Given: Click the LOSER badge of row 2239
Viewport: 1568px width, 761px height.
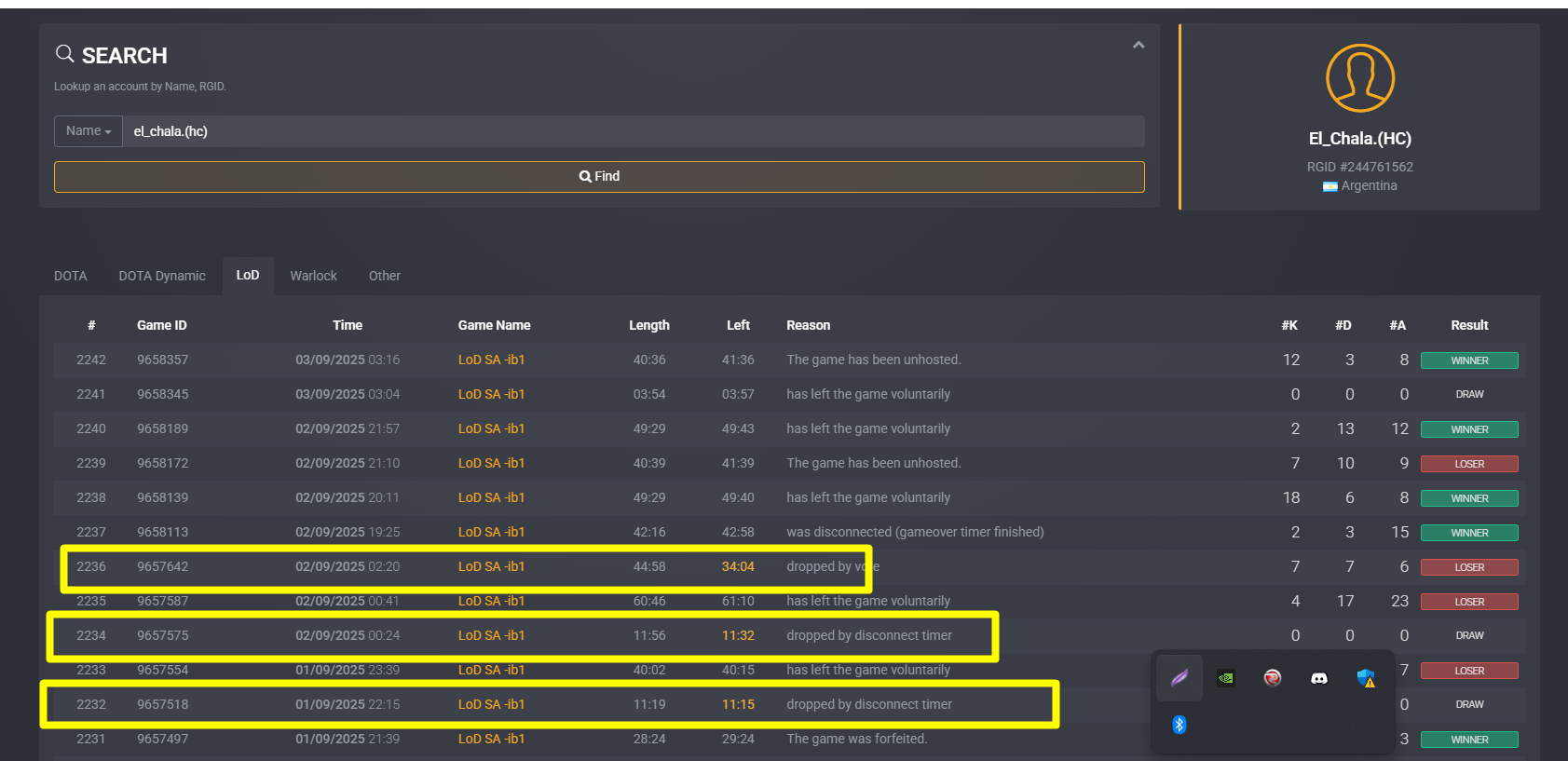Looking at the screenshot, I should coord(1469,464).
